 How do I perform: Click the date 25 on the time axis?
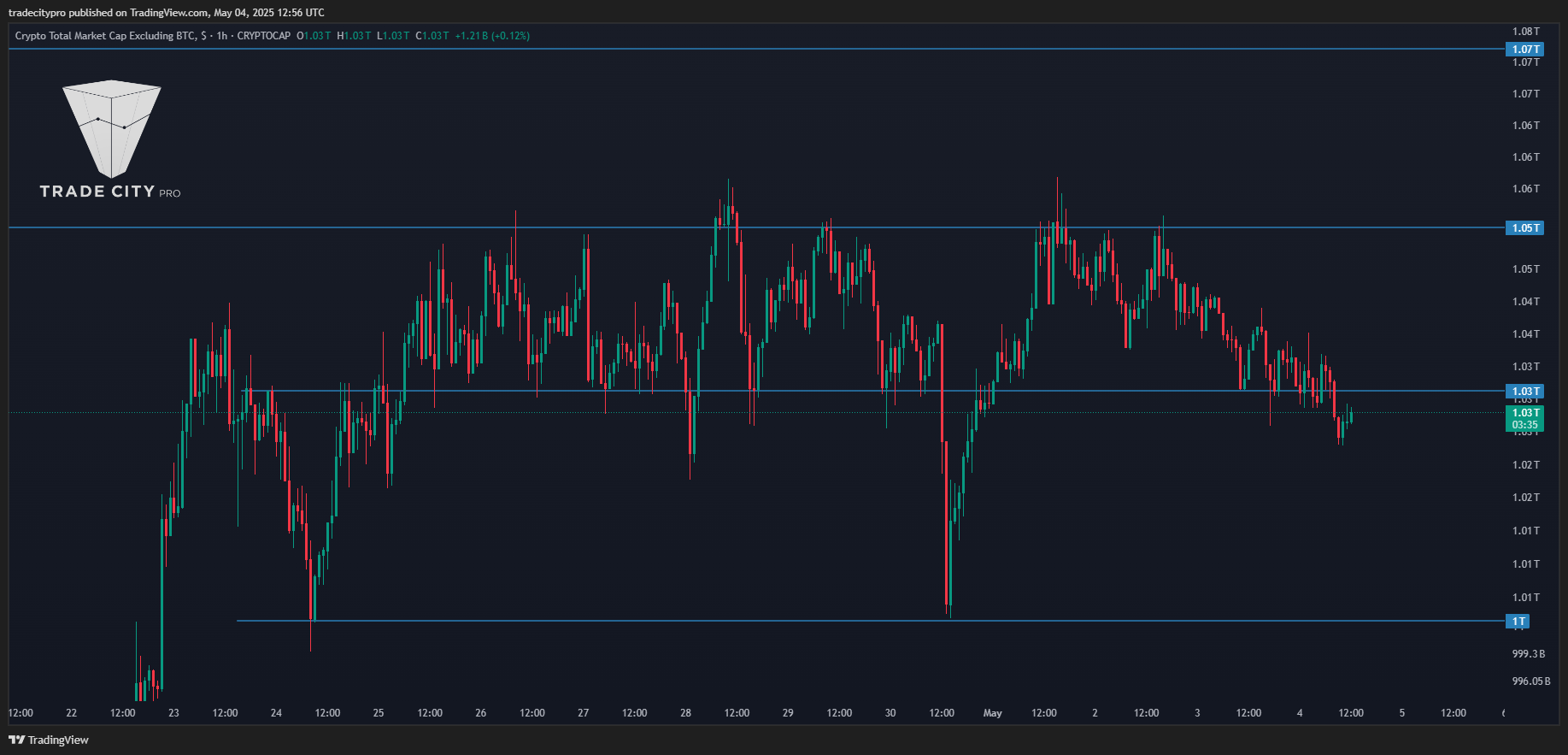[379, 713]
